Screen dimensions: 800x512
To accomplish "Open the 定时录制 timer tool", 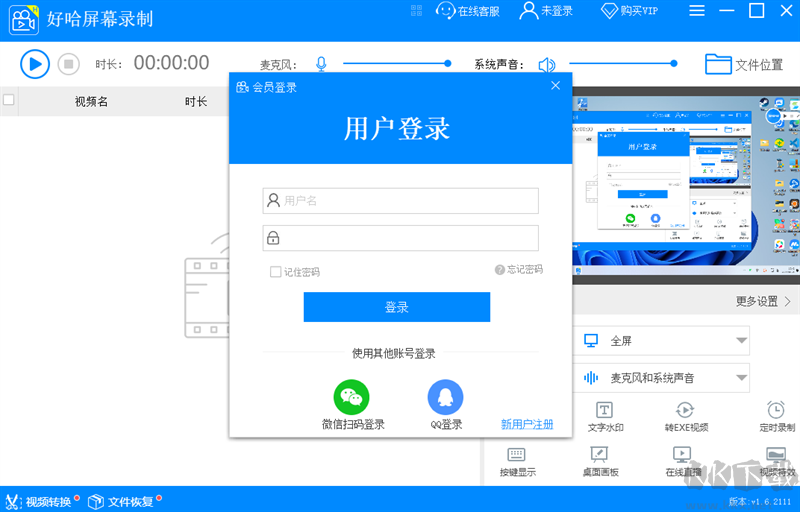I will (x=777, y=417).
